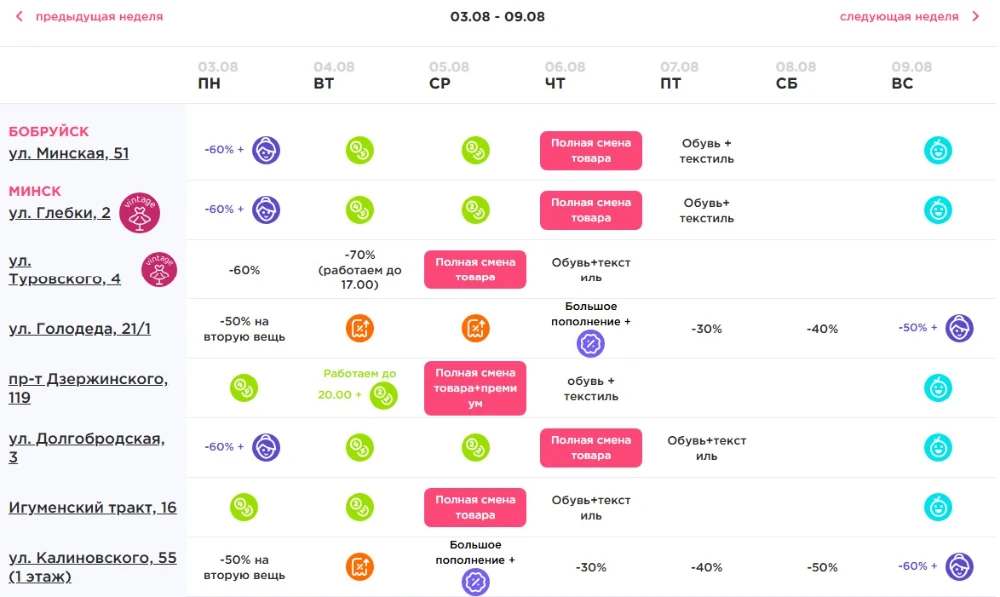1000x597 pixels.
Task: Go to предыдущая неделя
Action: tap(99, 17)
